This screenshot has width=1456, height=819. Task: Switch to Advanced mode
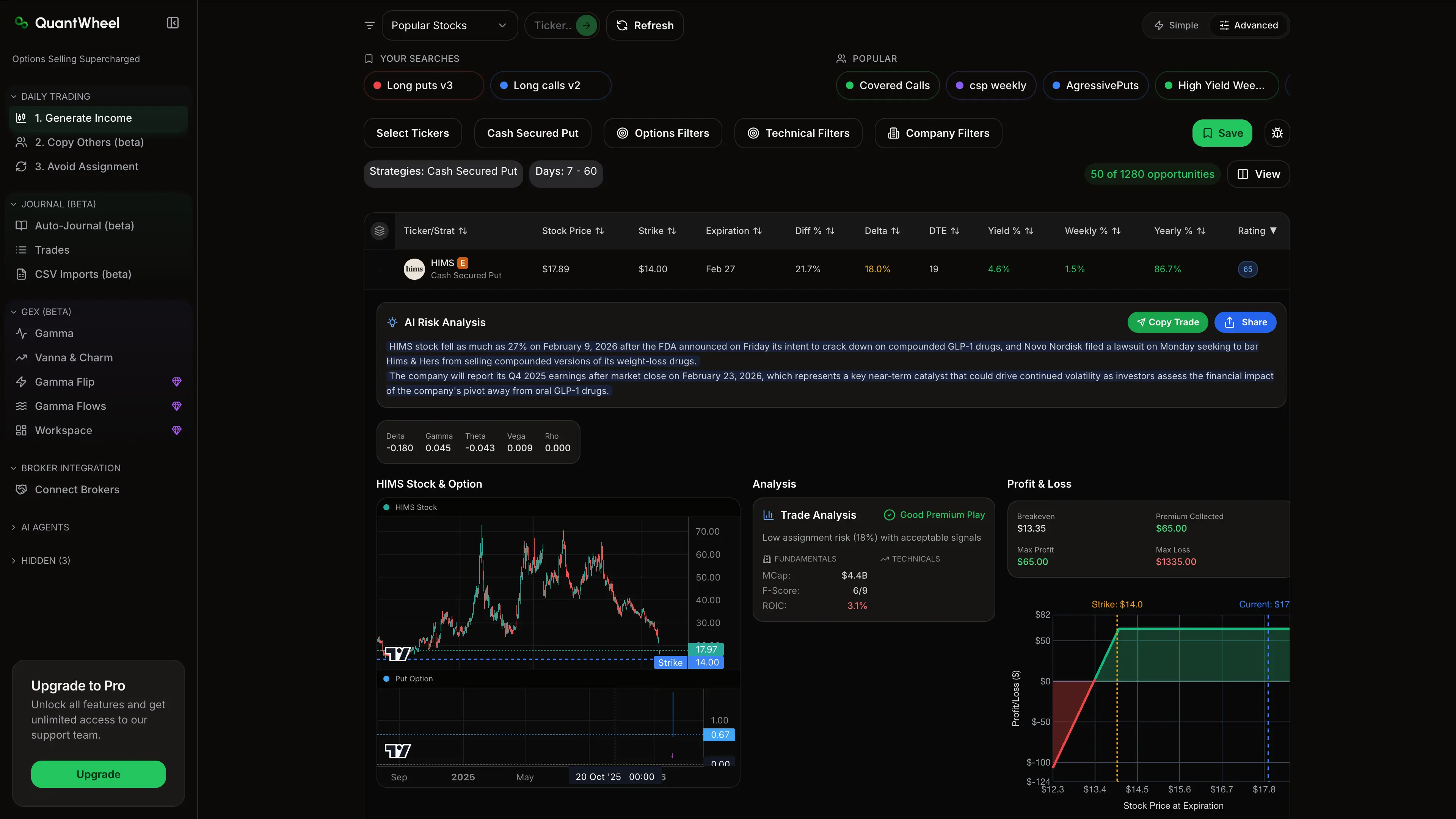tap(1248, 25)
